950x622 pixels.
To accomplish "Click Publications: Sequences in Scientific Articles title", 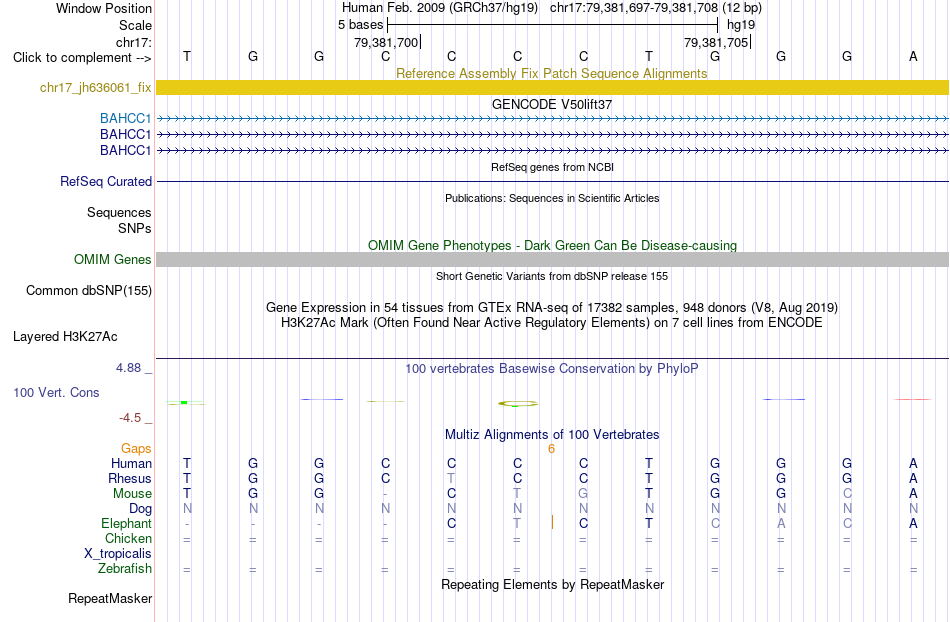I will (552, 198).
